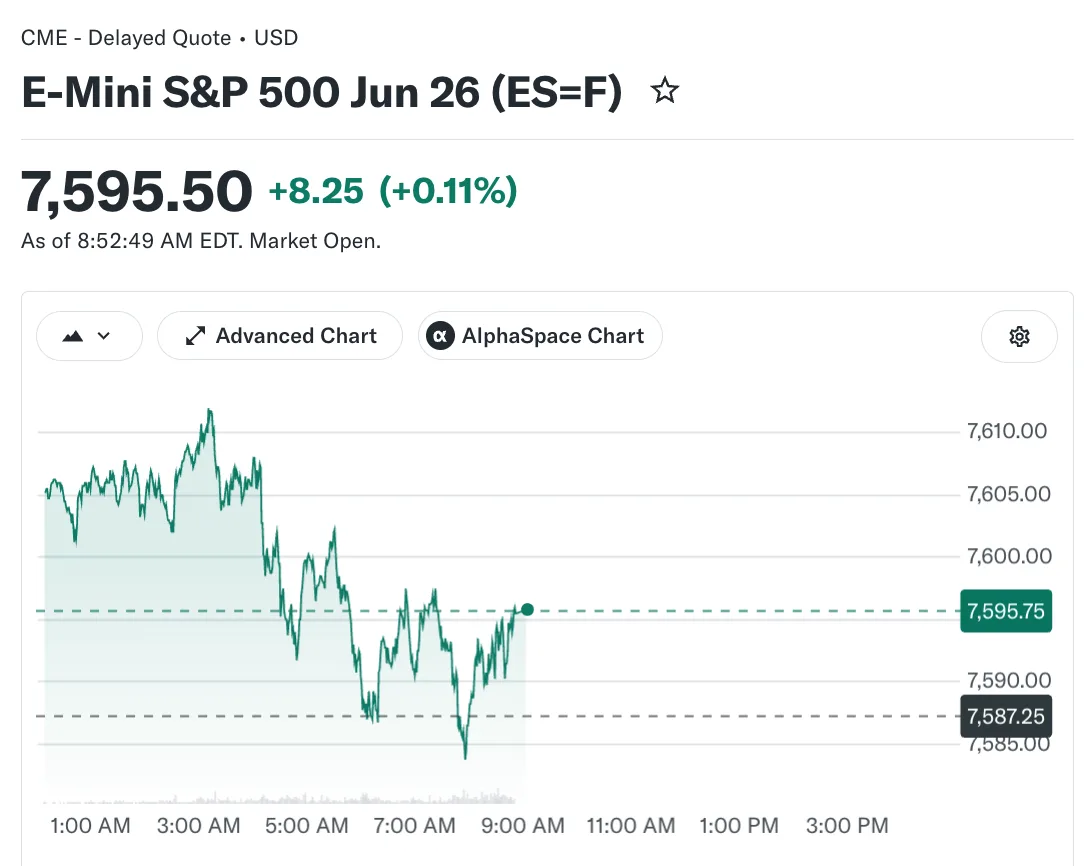Image resolution: width=1086 pixels, height=866 pixels.
Task: Select the 7,595.75 current price label
Action: pos(1006,611)
